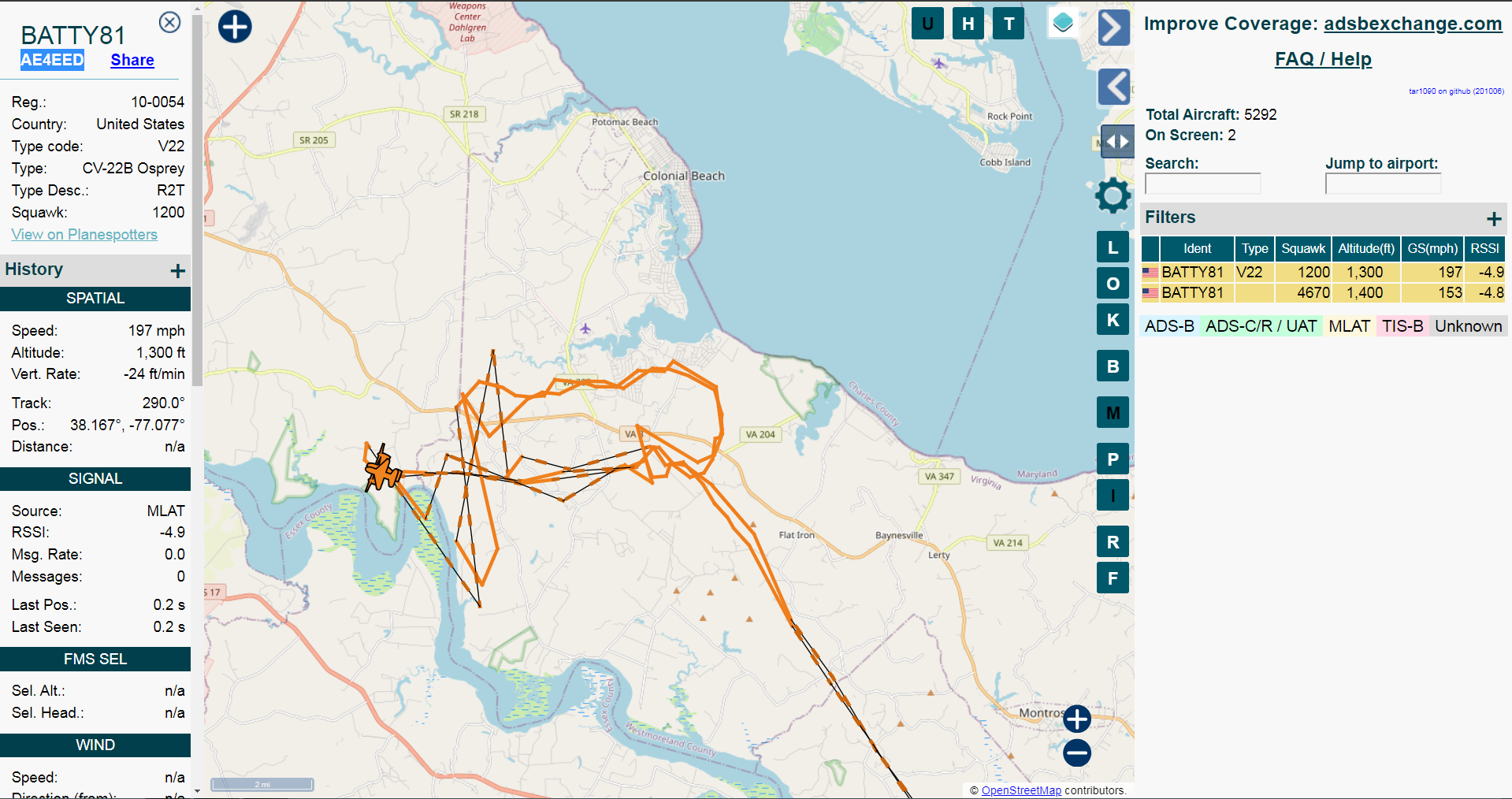Toggle the K map button
This screenshot has height=799, width=1512.
1113,320
